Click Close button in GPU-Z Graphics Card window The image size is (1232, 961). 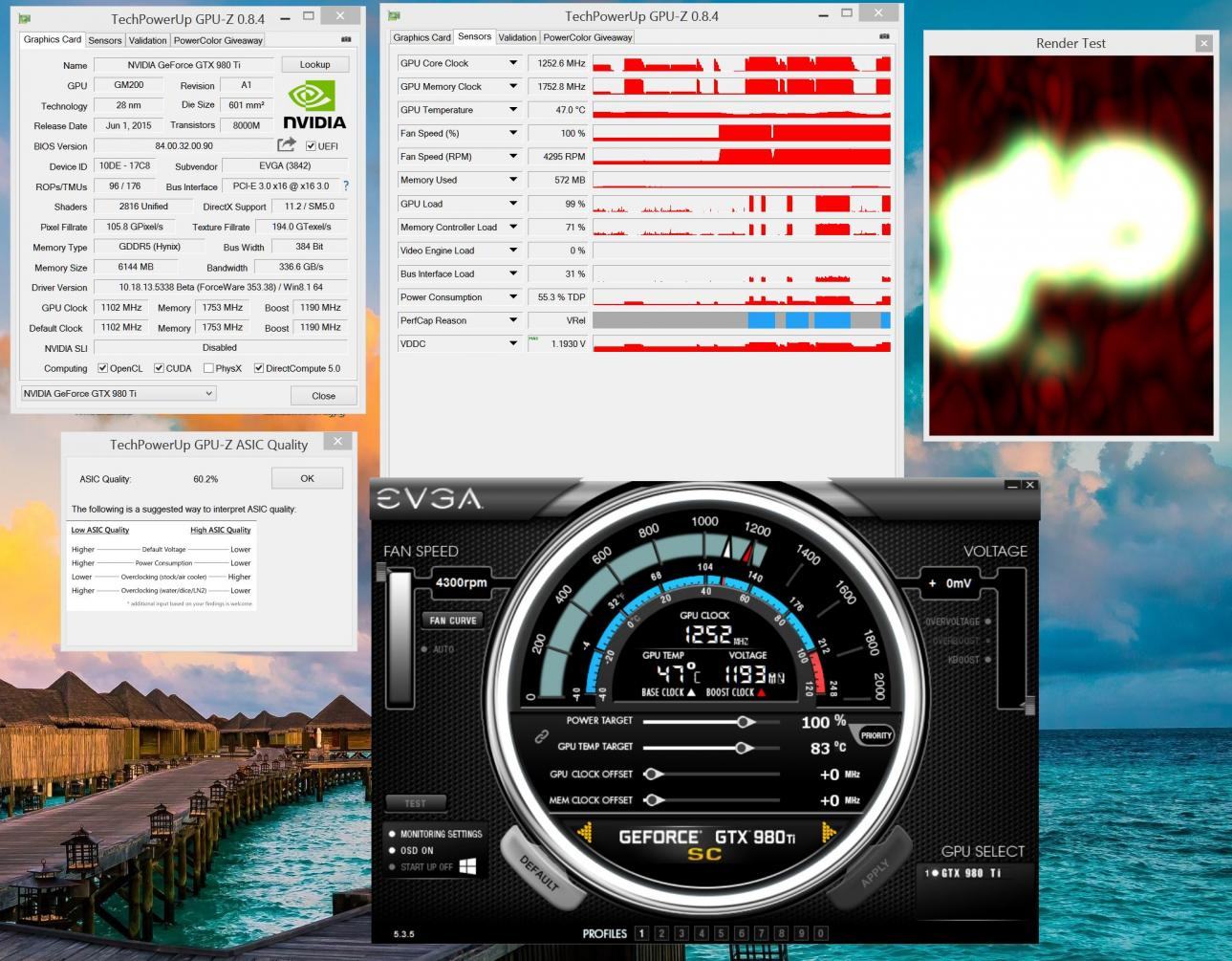pyautogui.click(x=323, y=395)
